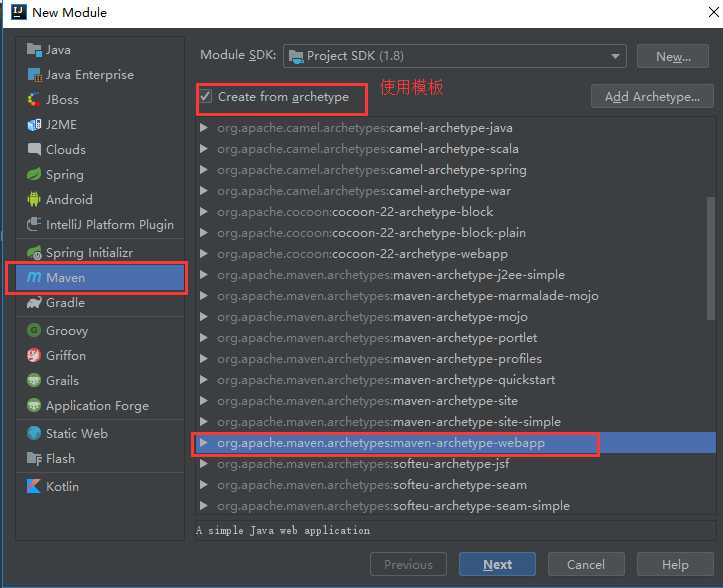
Task: Expand softeu-archetype-seam-simple node
Action: [x=203, y=505]
